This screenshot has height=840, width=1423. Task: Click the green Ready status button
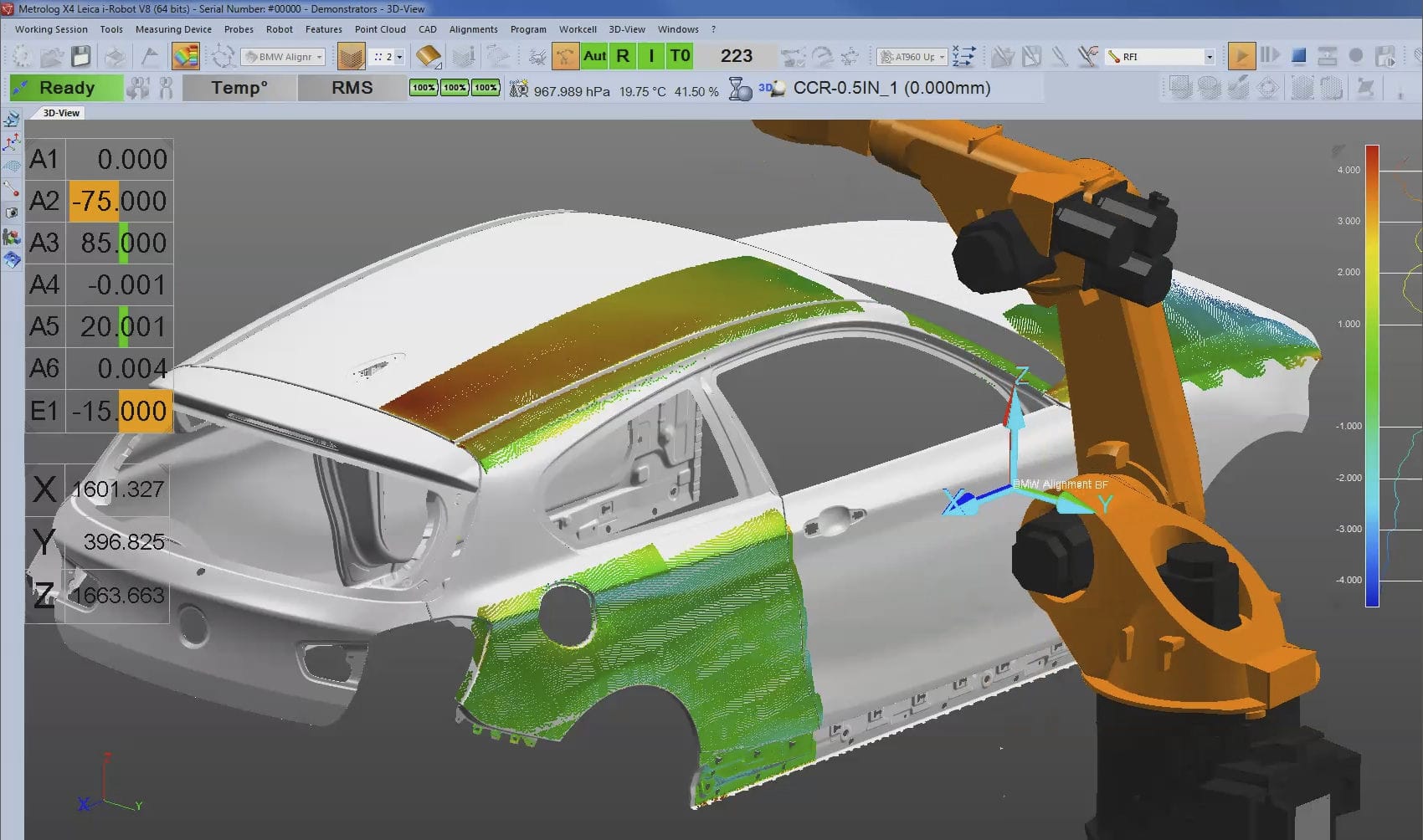point(66,87)
